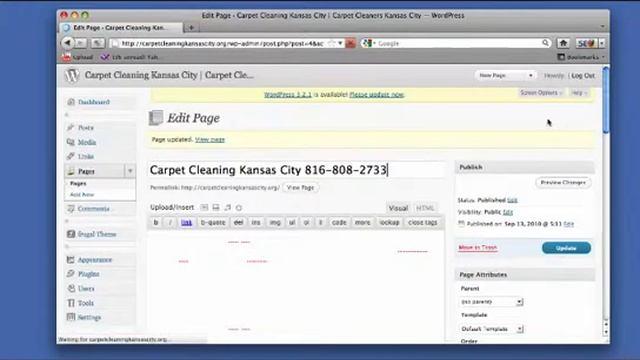This screenshot has height=360, width=640.
Task: Click the Add Audio upload icon
Action: point(228,207)
